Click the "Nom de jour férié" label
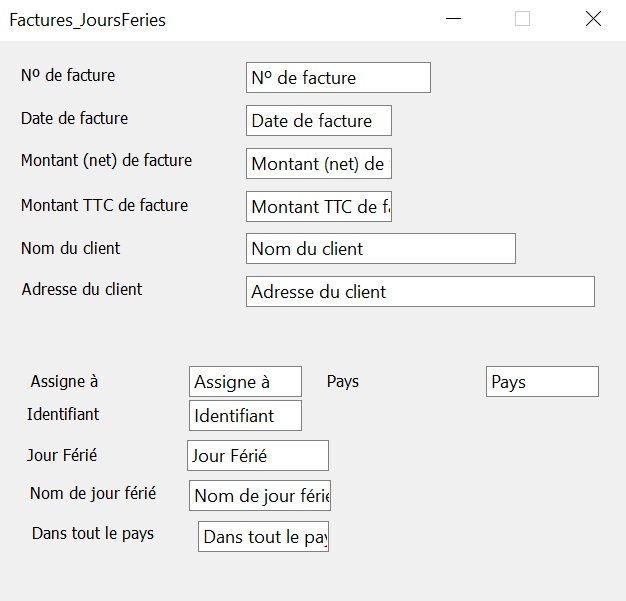Screen dimensions: 626x601 pos(93,494)
